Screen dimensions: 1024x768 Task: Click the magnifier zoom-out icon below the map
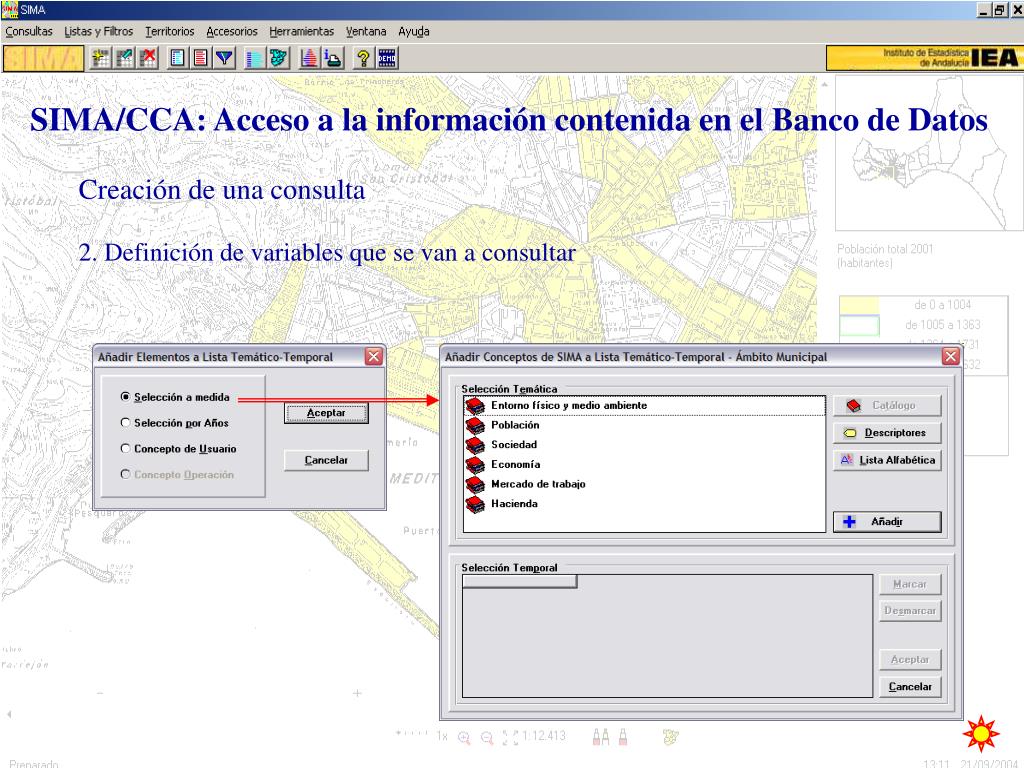coord(487,737)
